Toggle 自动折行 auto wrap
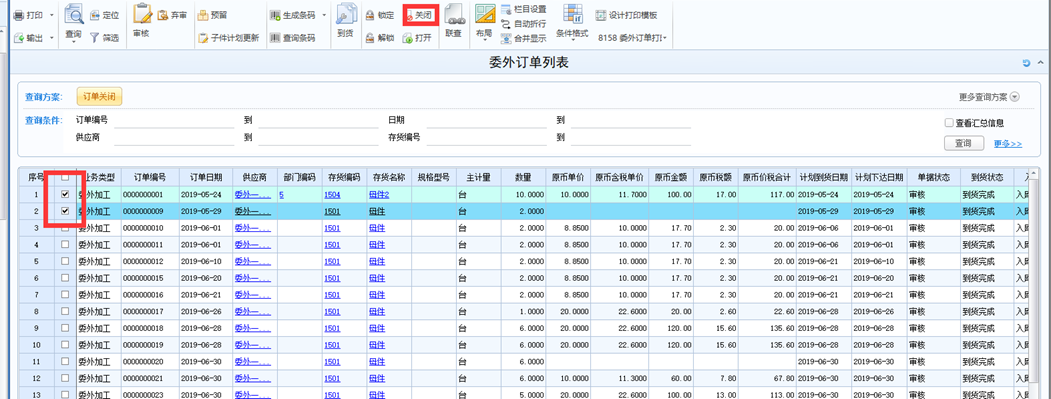The width and height of the screenshot is (1051, 399). [x=524, y=23]
